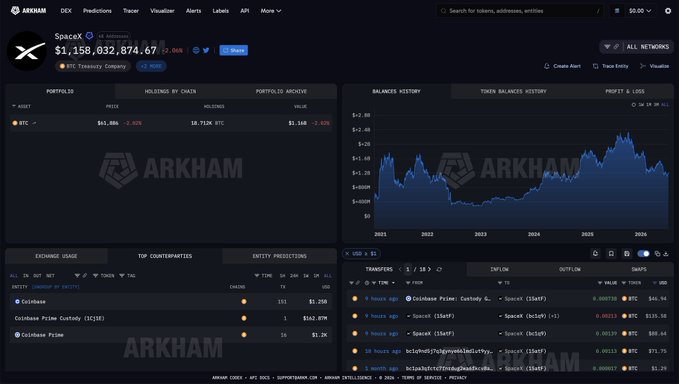This screenshot has height=384, width=679.
Task: Open TOKEN filter in counterparties
Action: (102, 275)
